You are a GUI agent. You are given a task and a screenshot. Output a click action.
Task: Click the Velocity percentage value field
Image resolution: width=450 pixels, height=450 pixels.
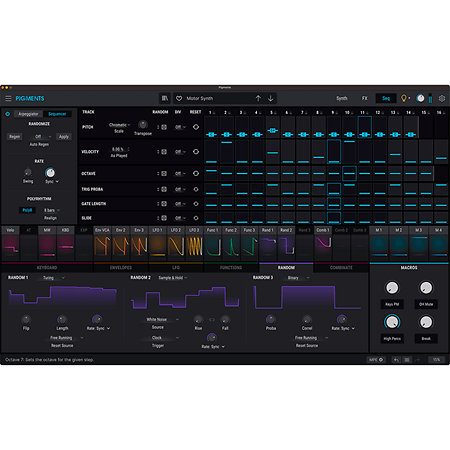point(119,149)
